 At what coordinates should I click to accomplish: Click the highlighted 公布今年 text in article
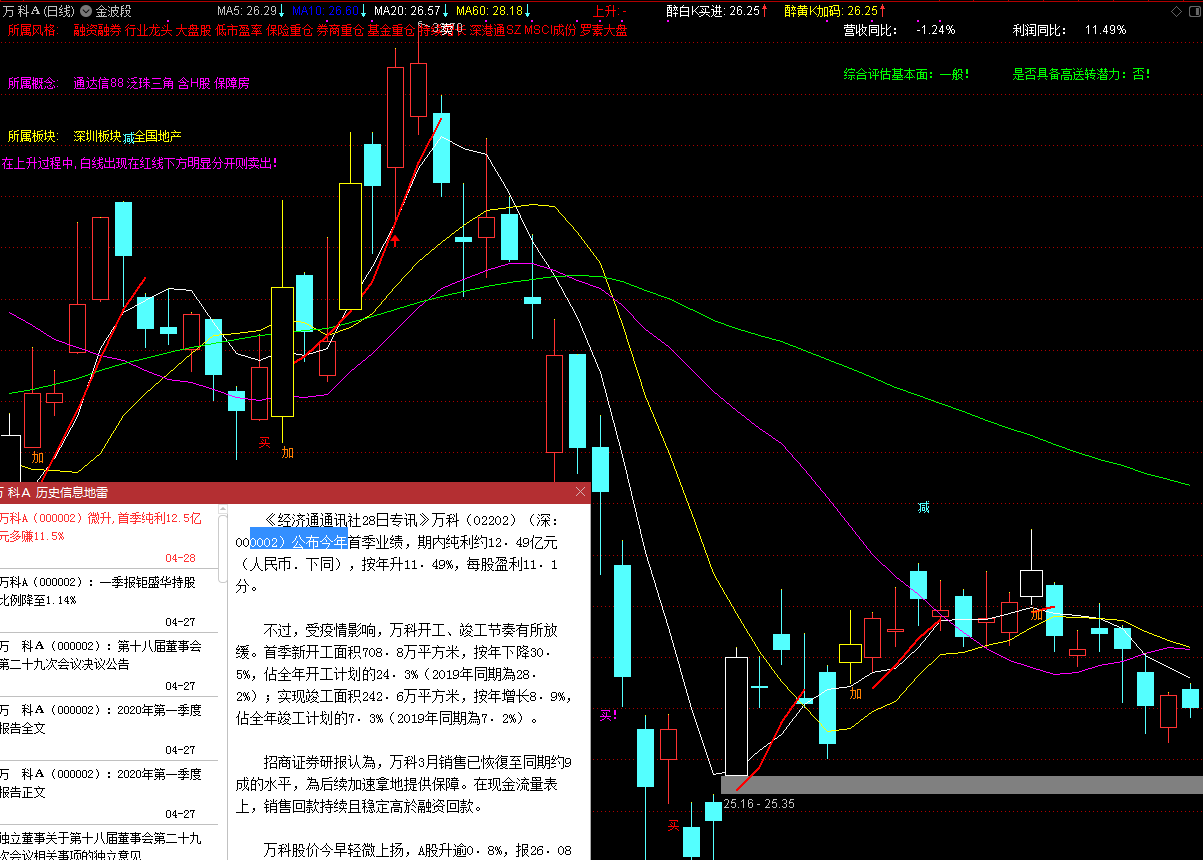tap(298, 541)
